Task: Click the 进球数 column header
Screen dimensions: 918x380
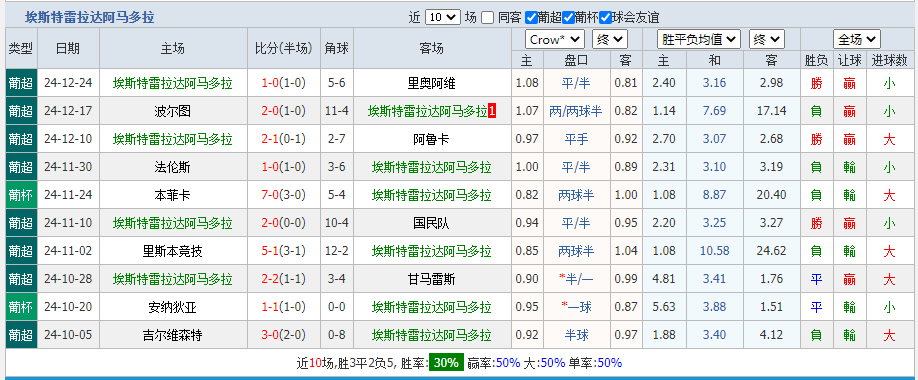Action: click(889, 60)
